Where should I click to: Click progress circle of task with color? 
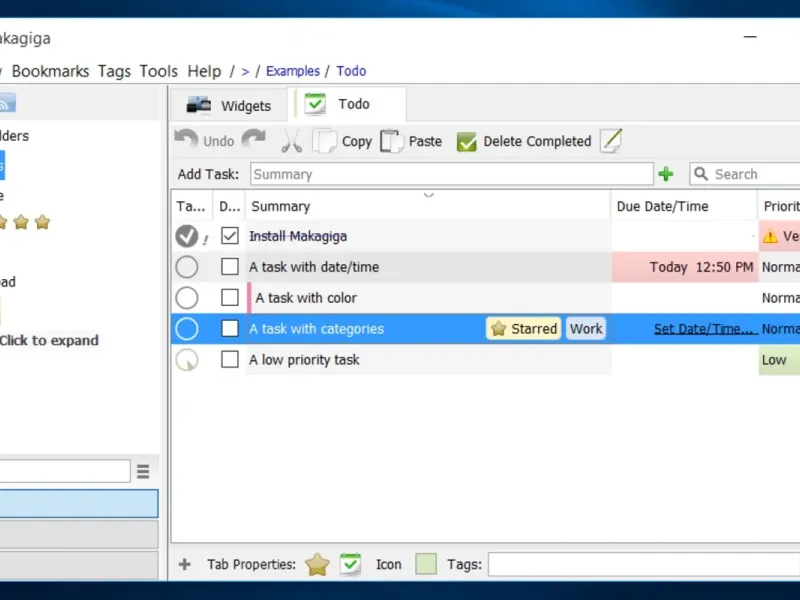tap(187, 298)
